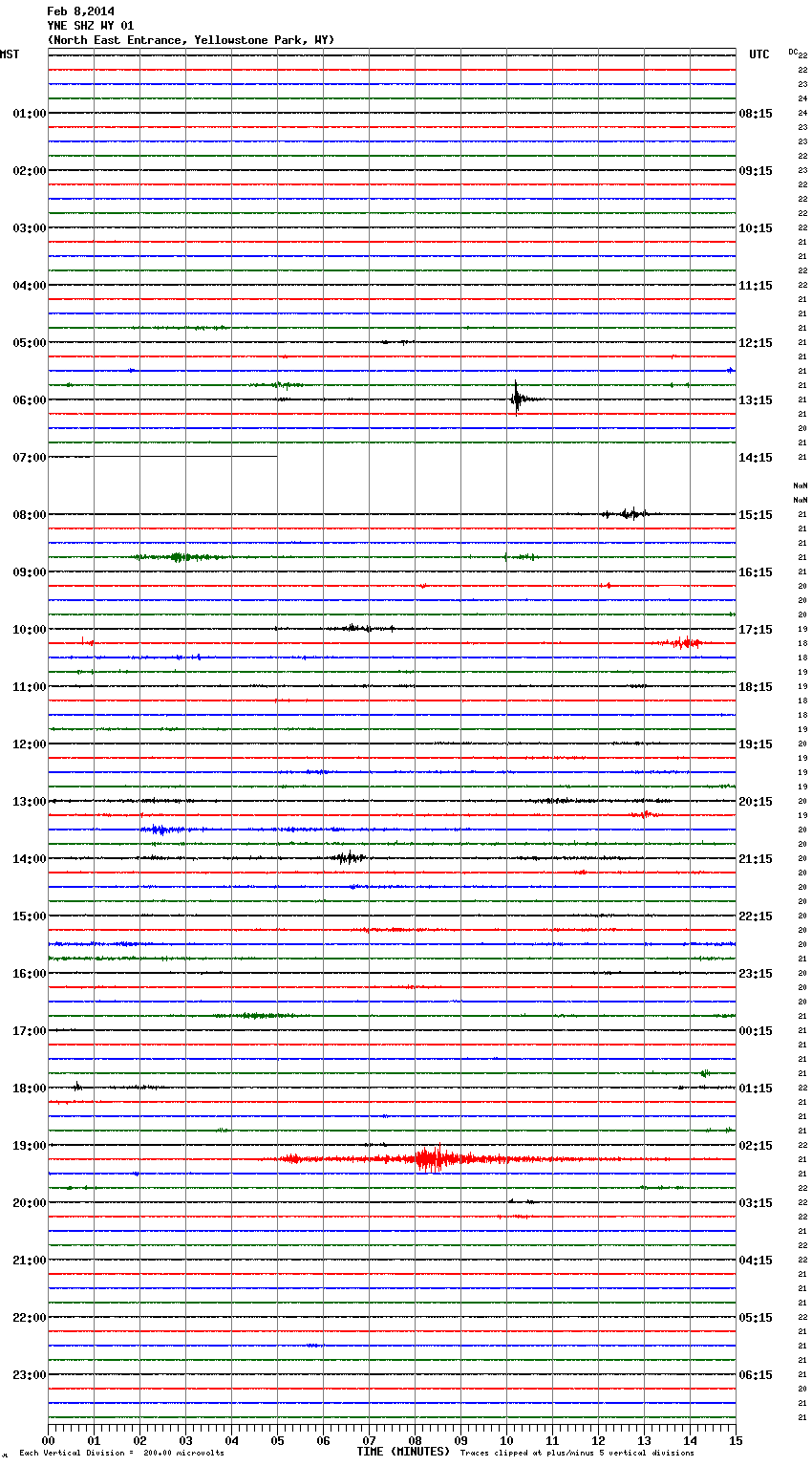Select the 07:00 MST time label
The height and width of the screenshot is (1466, 812).
point(30,458)
